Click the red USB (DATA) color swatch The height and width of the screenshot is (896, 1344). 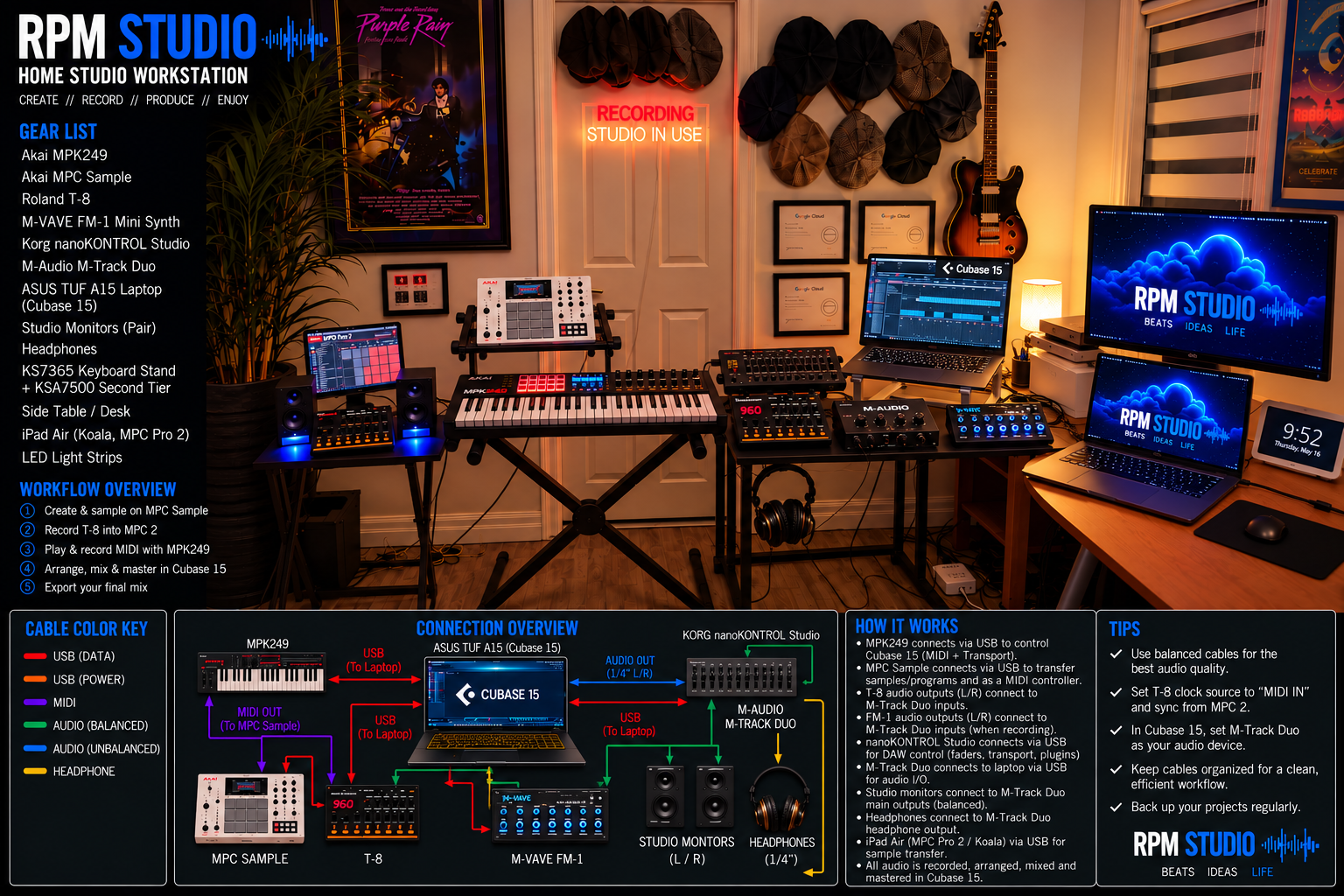[x=35, y=656]
